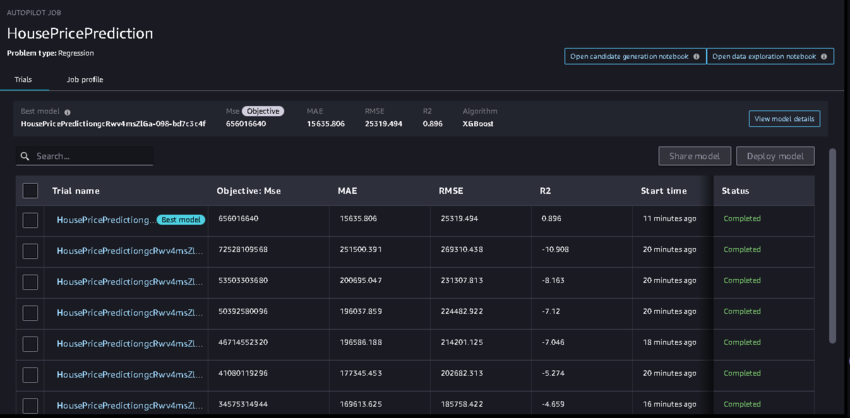
Task: Click table cell MAE 251500.391
Action: [x=362, y=249]
